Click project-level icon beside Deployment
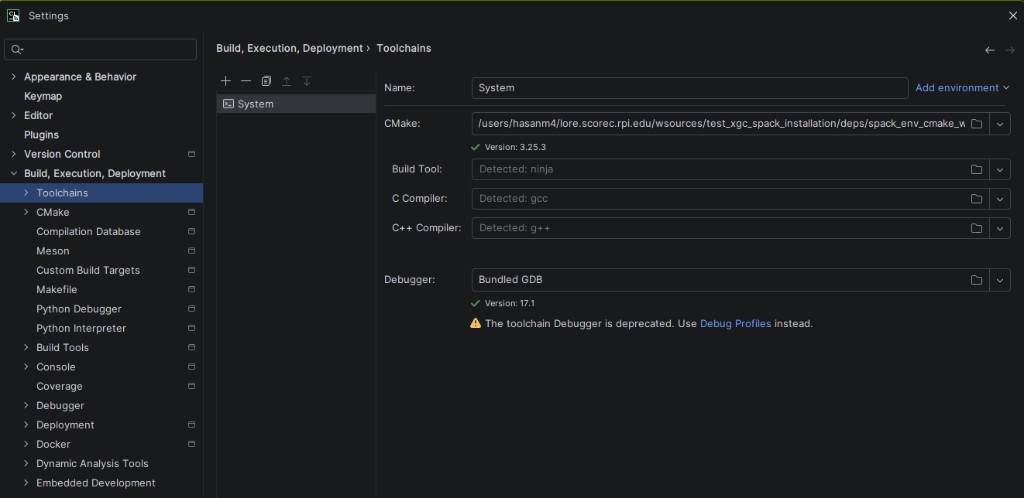The image size is (1024, 498). 191,425
